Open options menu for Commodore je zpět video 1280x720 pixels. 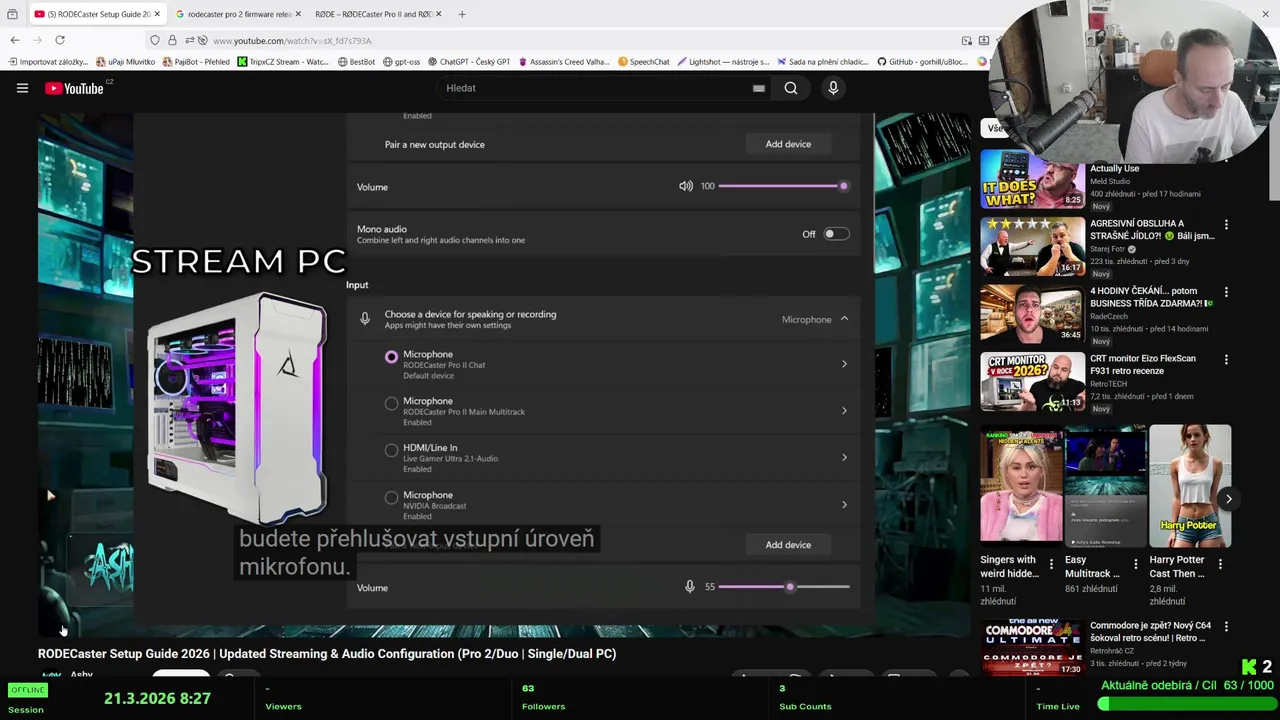1226,627
